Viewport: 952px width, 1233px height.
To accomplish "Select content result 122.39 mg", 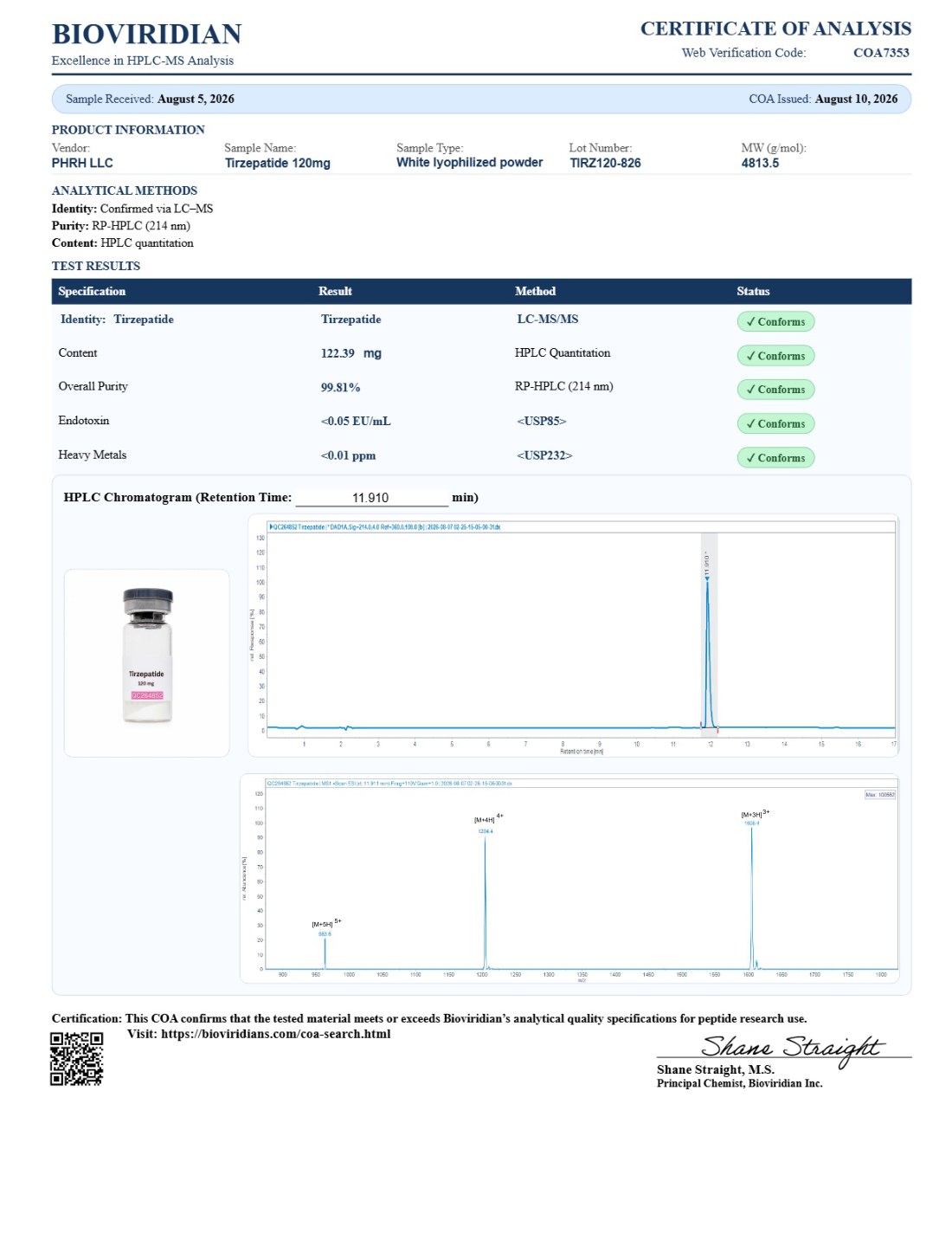I will pos(351,353).
